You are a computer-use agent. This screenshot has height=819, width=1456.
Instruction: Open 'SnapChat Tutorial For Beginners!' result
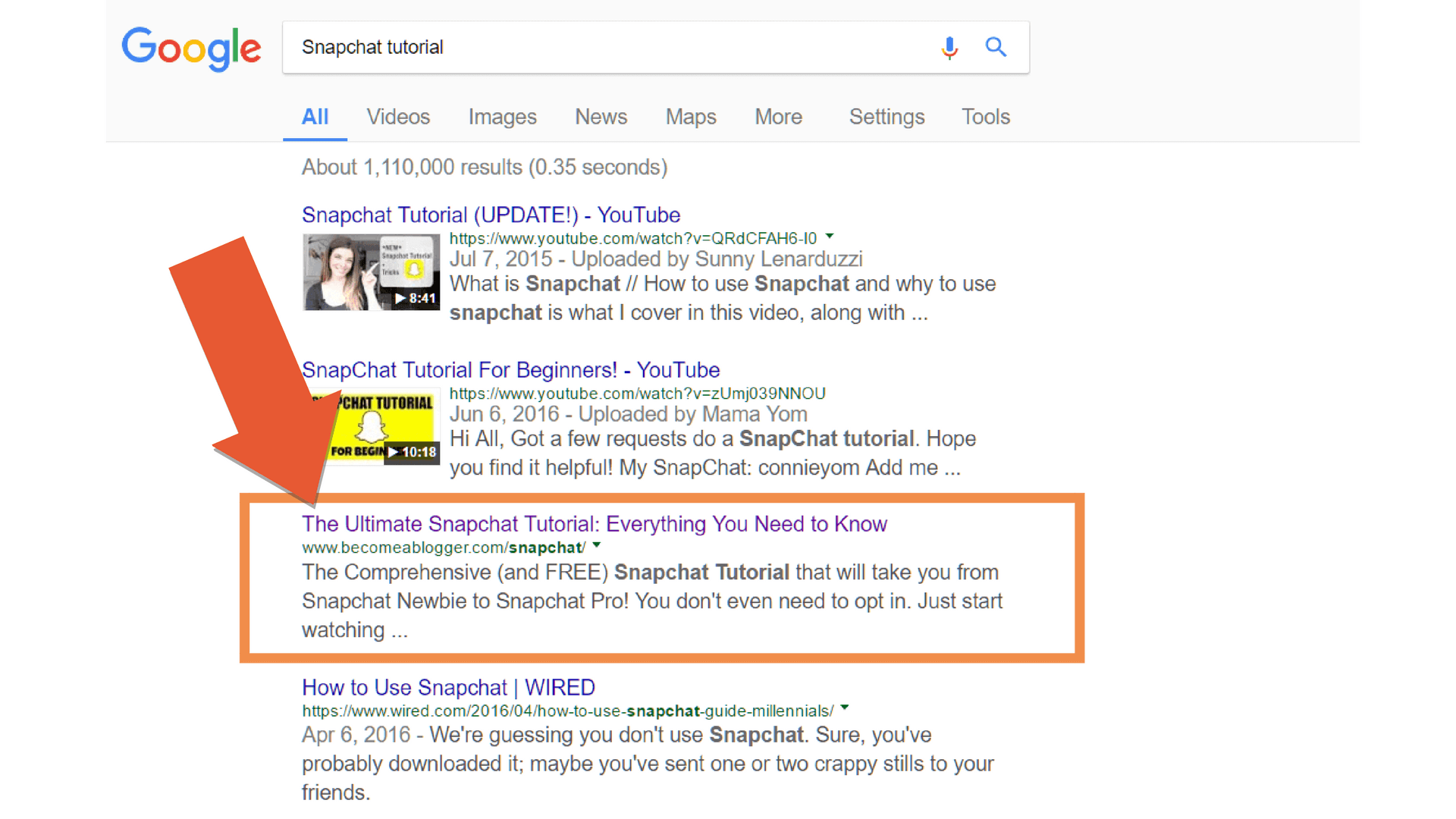point(510,370)
